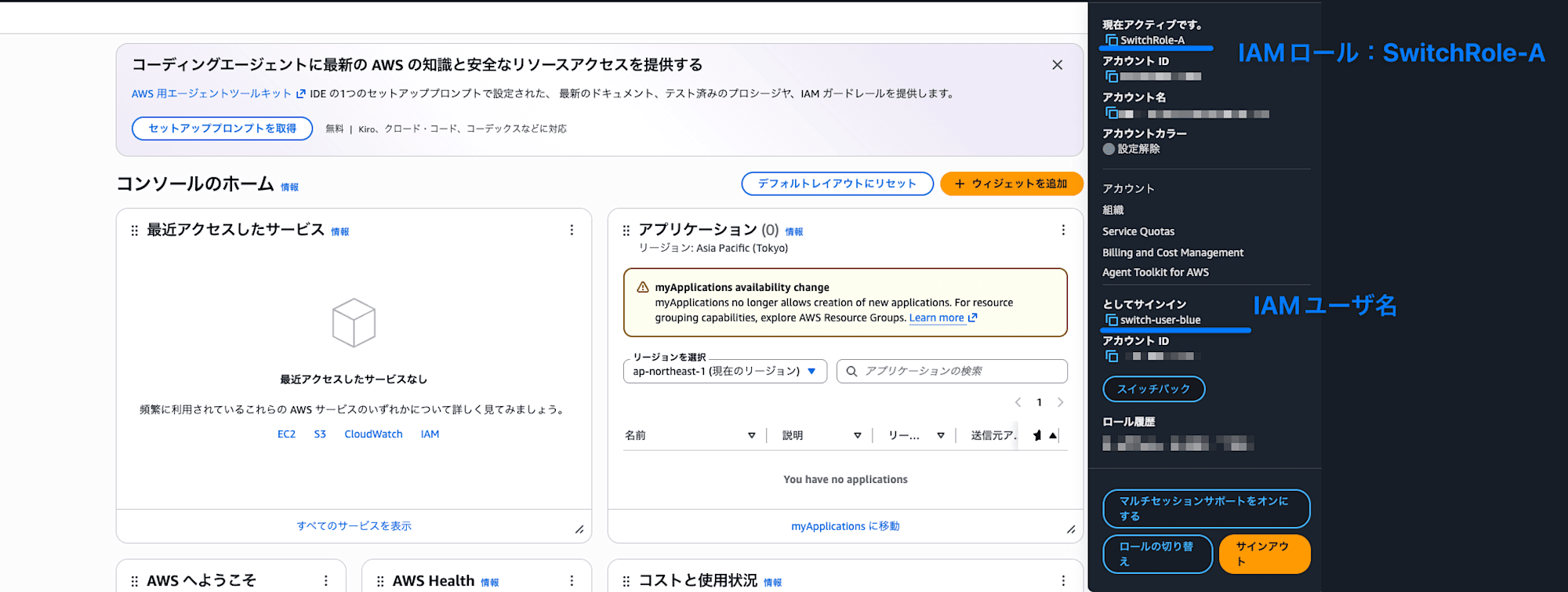Grab the recently visited services drag handle
1568x592 pixels.
tap(134, 231)
